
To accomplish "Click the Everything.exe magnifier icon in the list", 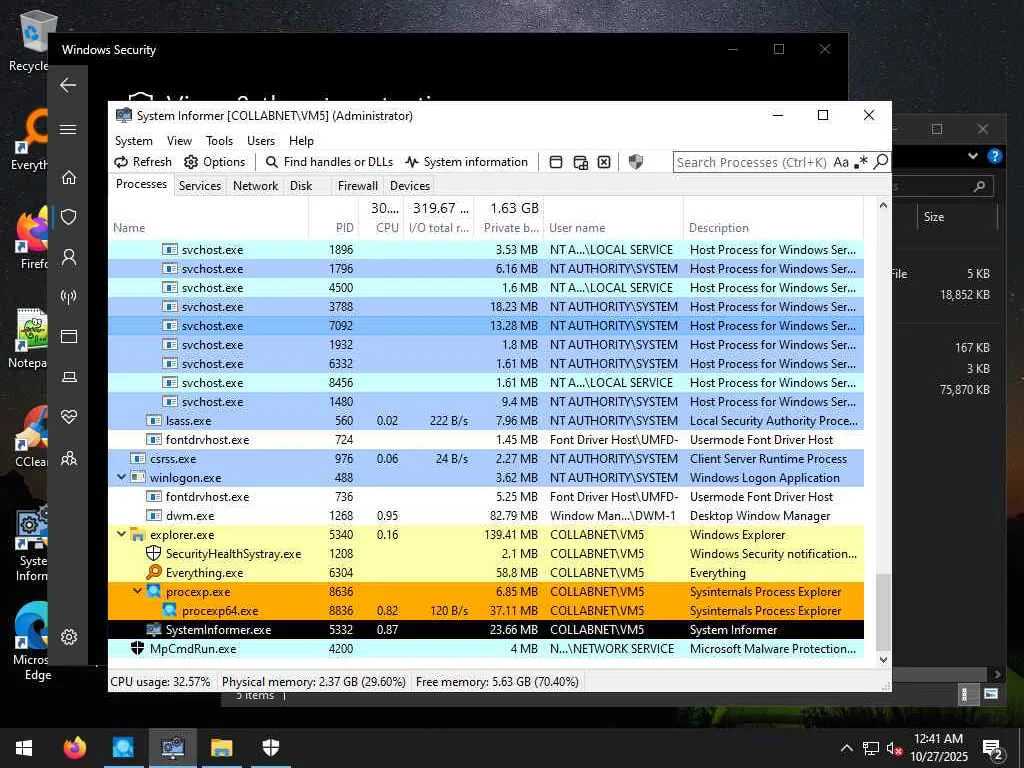I will [153, 572].
